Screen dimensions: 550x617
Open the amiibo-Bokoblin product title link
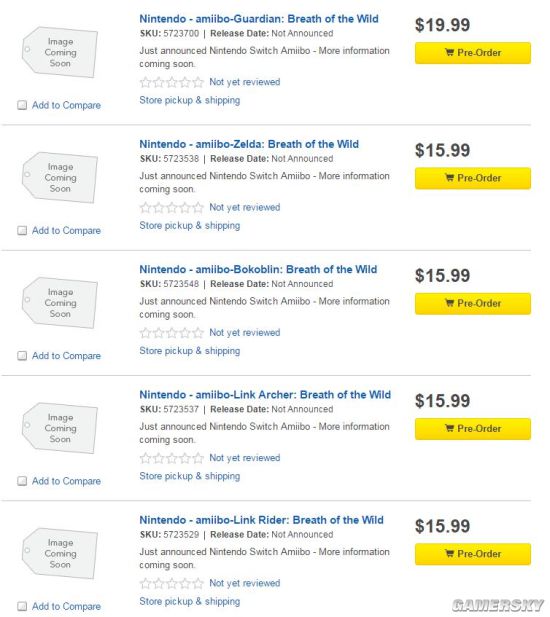(x=258, y=270)
